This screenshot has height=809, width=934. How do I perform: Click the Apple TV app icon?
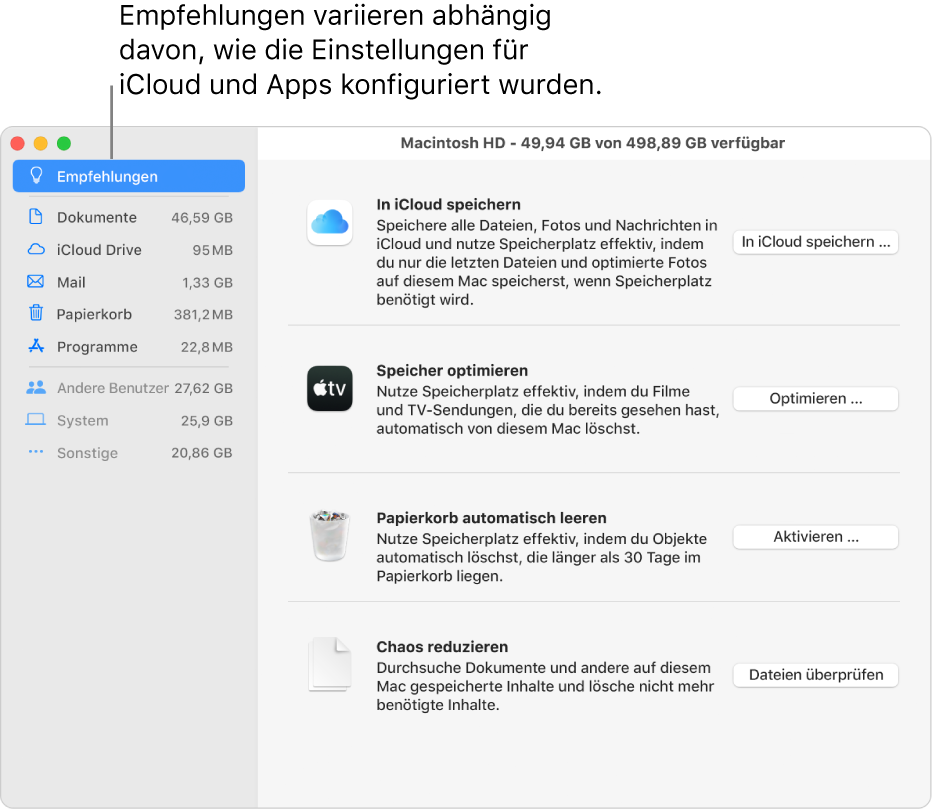point(329,388)
